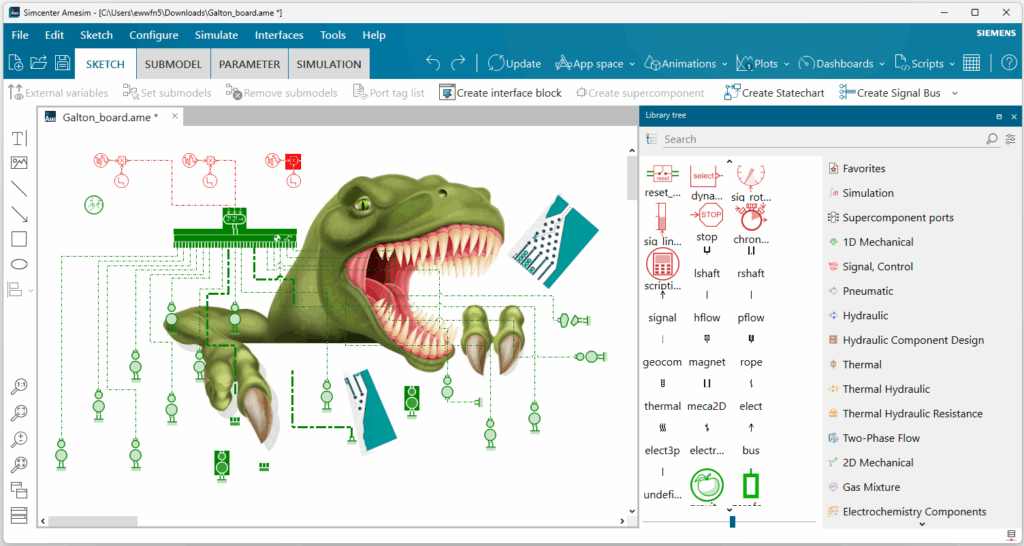This screenshot has height=546, width=1024.
Task: Pick the Arrow drawing tool
Action: click(19, 213)
